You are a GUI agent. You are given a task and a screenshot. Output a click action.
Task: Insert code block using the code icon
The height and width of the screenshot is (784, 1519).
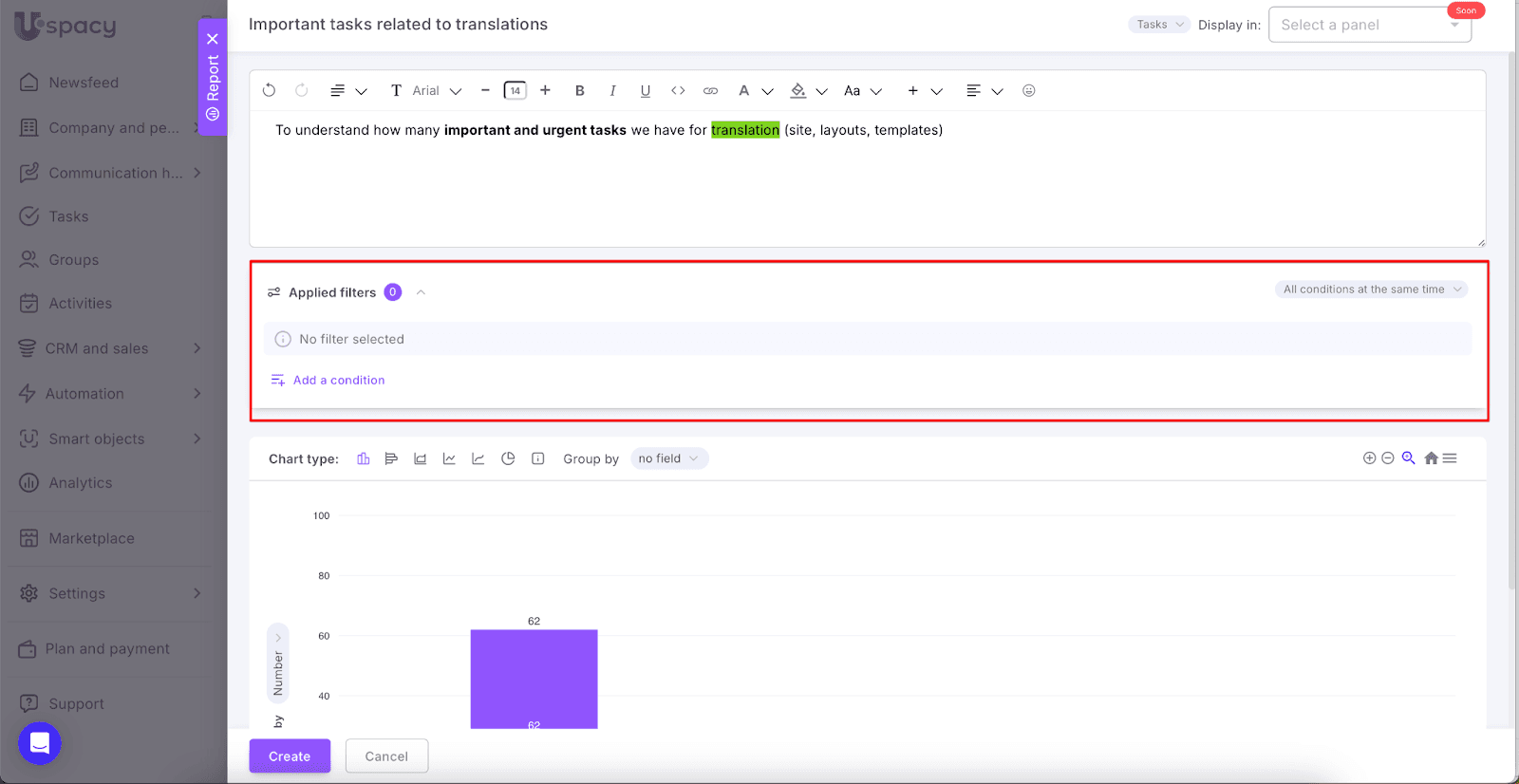click(x=678, y=91)
